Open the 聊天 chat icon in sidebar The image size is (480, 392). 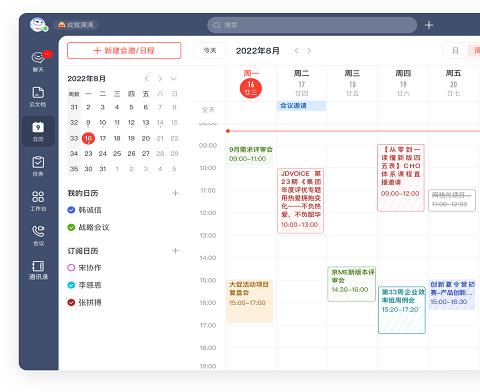click(38, 61)
